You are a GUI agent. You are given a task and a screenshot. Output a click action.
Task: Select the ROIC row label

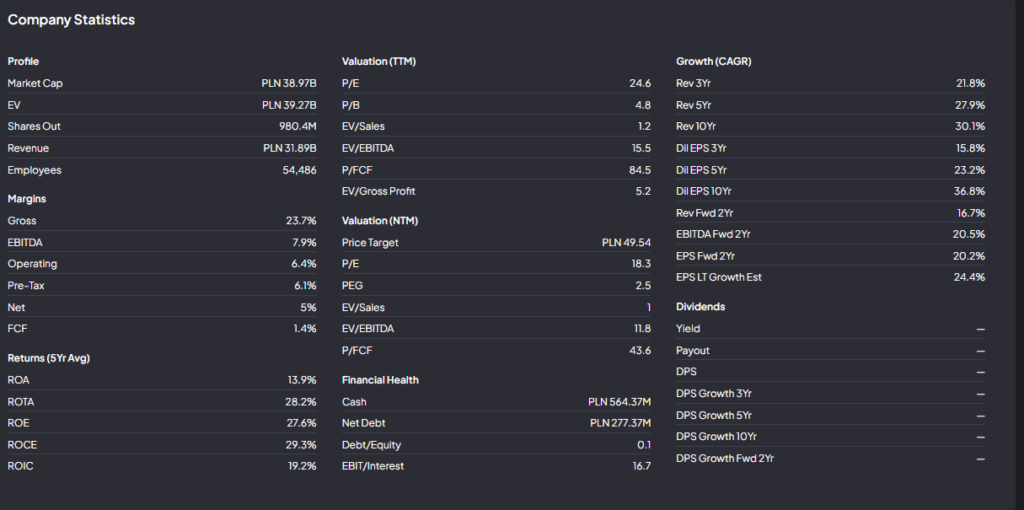(x=20, y=466)
